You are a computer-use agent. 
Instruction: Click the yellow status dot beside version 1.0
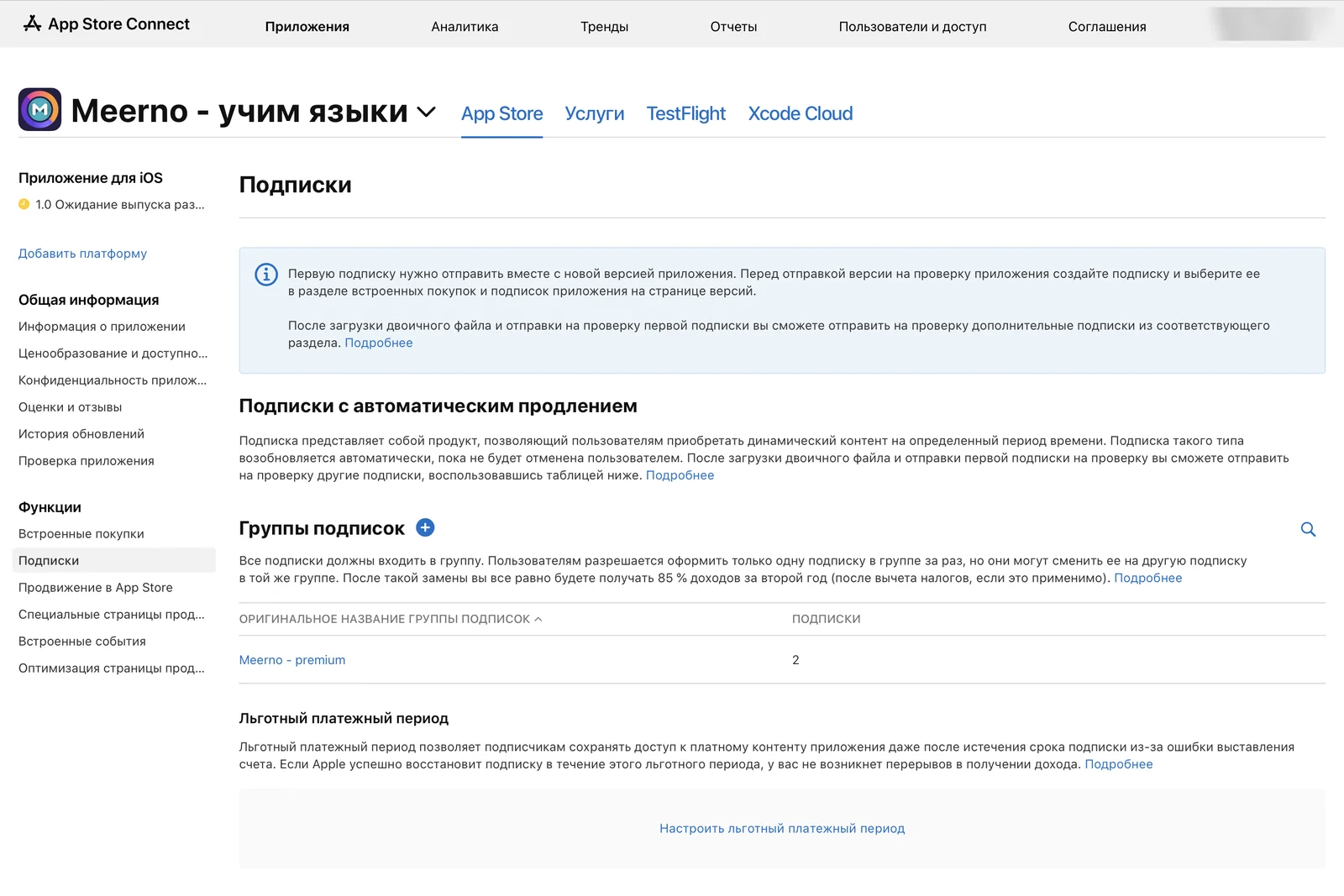[24, 204]
